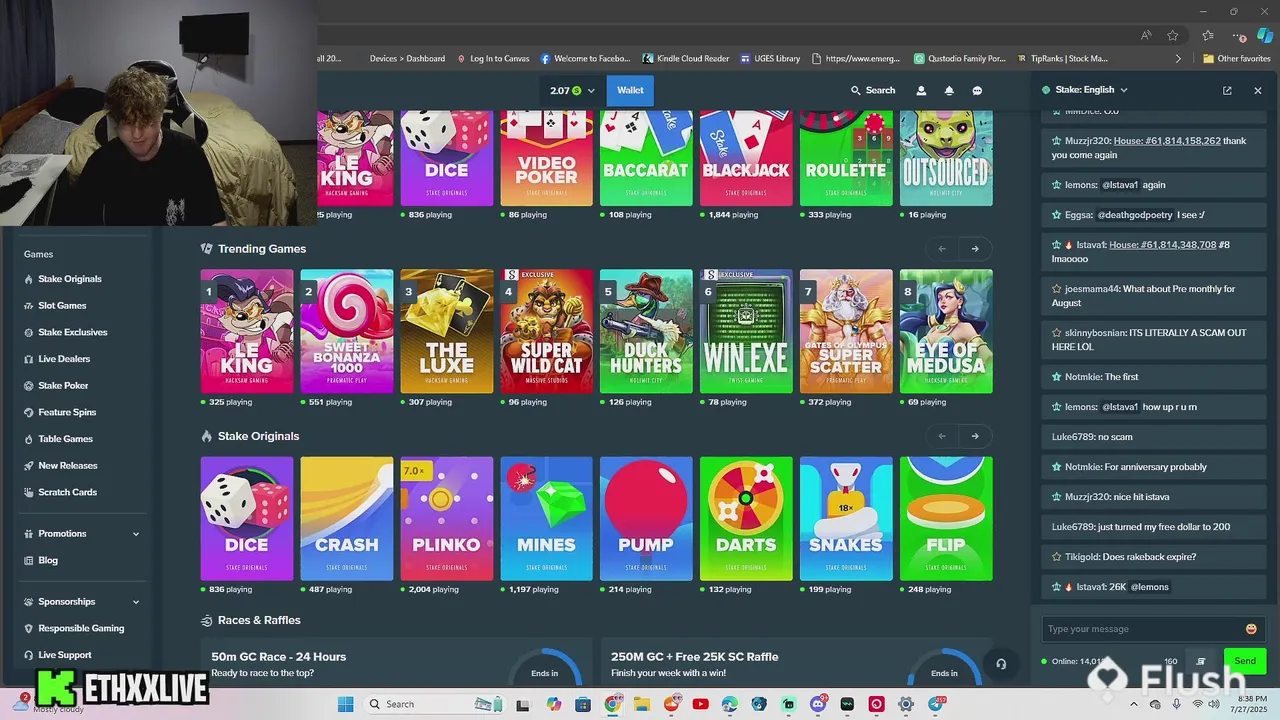
Task: Open New Releases in sidebar
Action: click(x=68, y=466)
